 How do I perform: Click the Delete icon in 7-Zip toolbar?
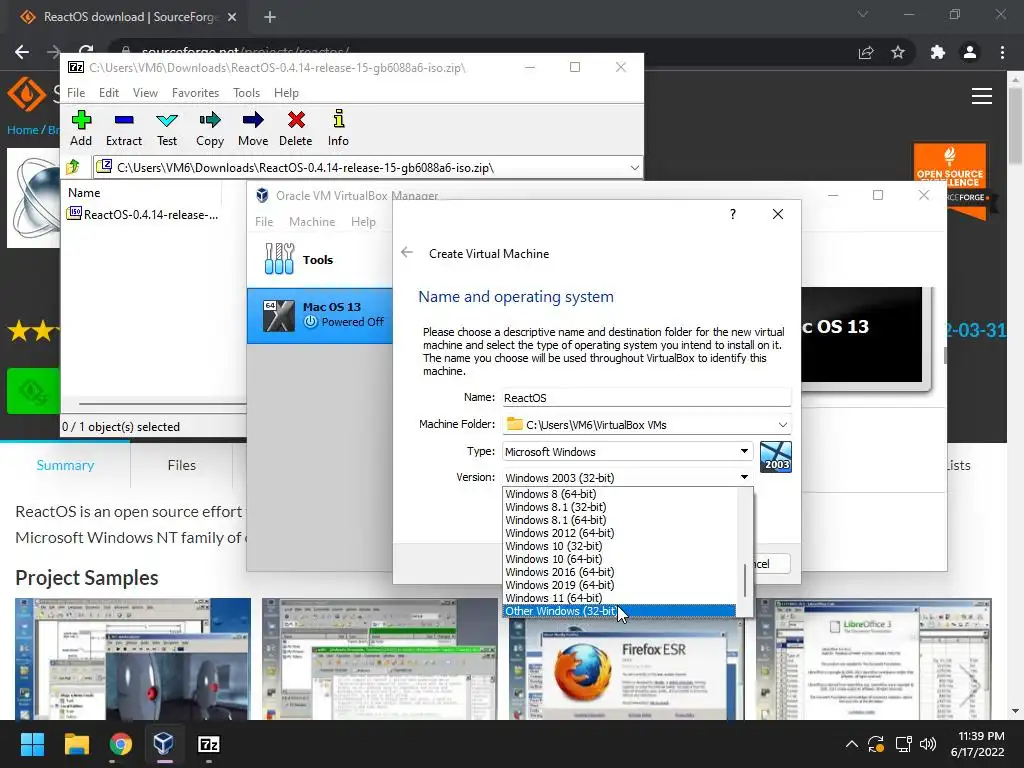[296, 128]
